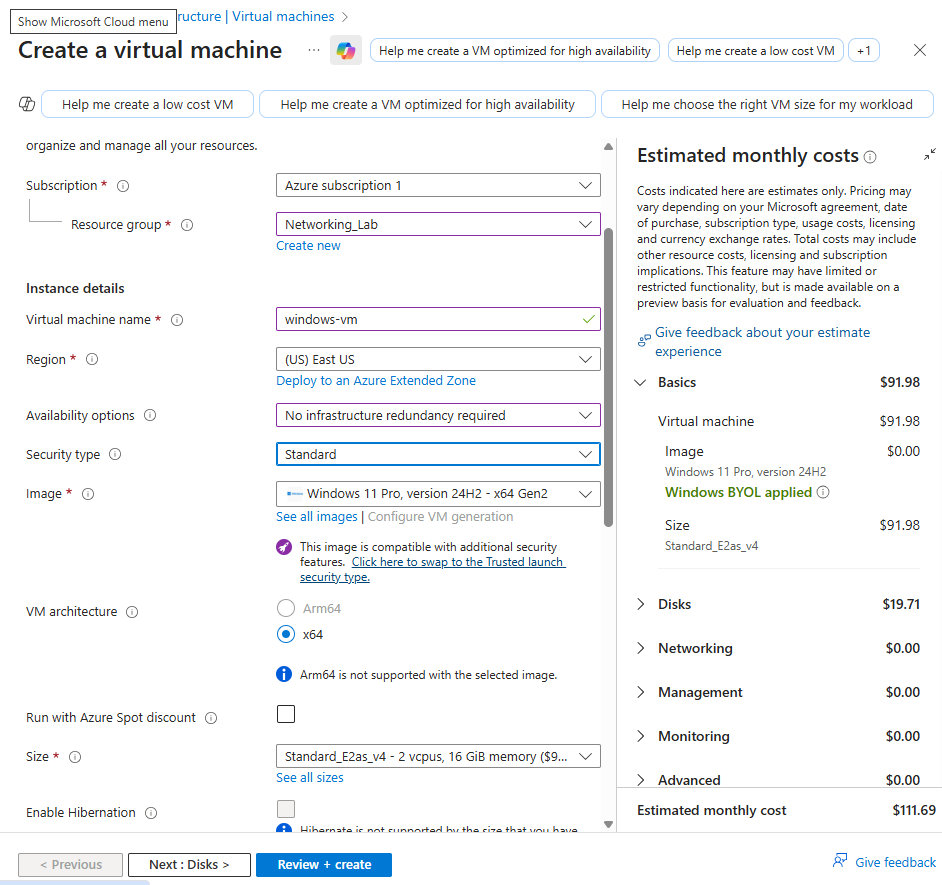Open the Region dropdown
The width and height of the screenshot is (942, 885).
pyautogui.click(x=438, y=359)
